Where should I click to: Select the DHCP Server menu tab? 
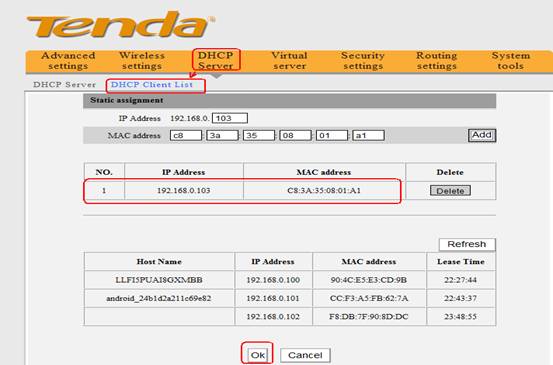click(x=215, y=60)
